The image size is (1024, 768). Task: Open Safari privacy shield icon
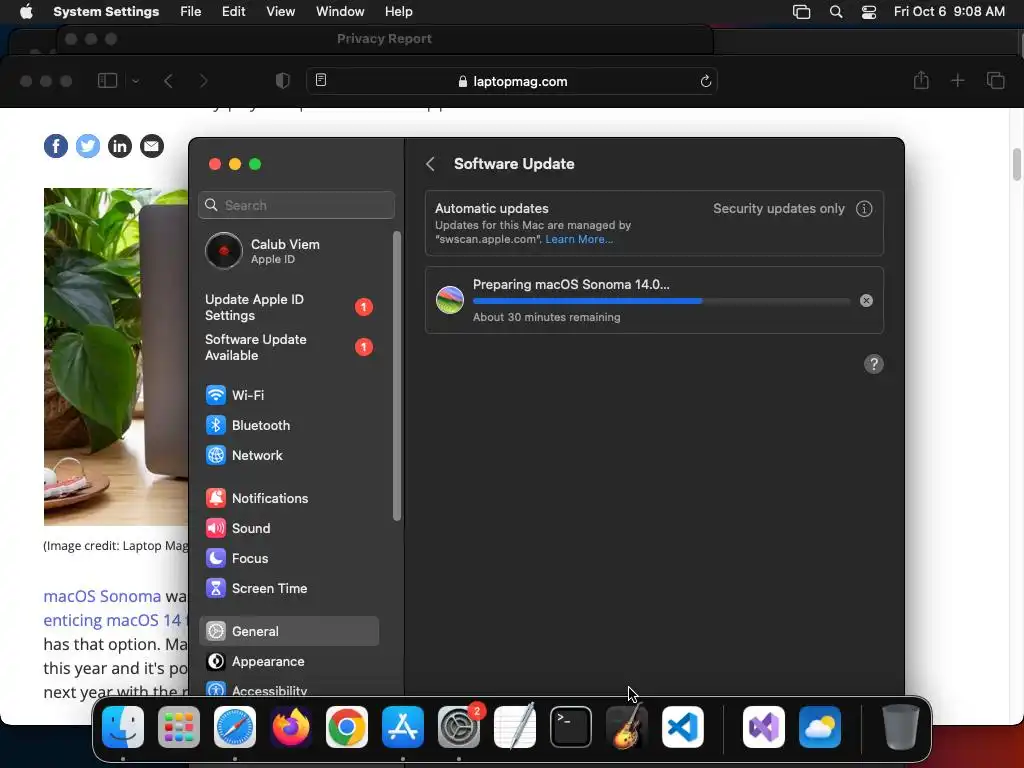click(x=282, y=81)
